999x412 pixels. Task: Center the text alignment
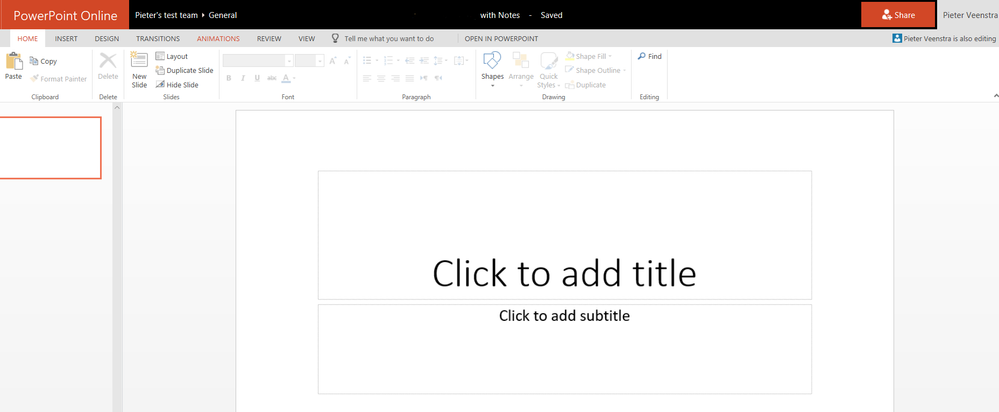381,78
